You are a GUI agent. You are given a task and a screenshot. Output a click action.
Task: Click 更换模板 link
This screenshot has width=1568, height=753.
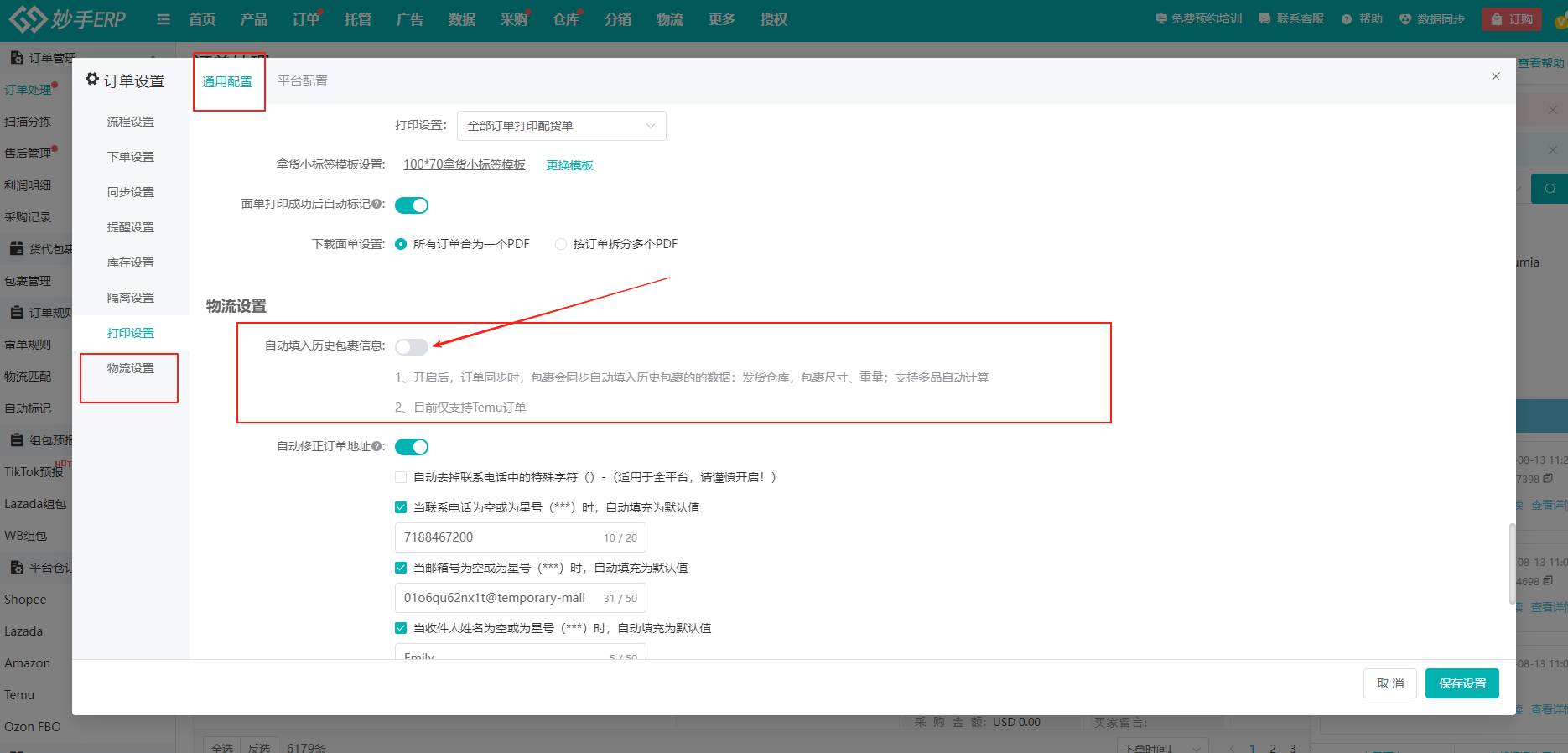click(570, 165)
